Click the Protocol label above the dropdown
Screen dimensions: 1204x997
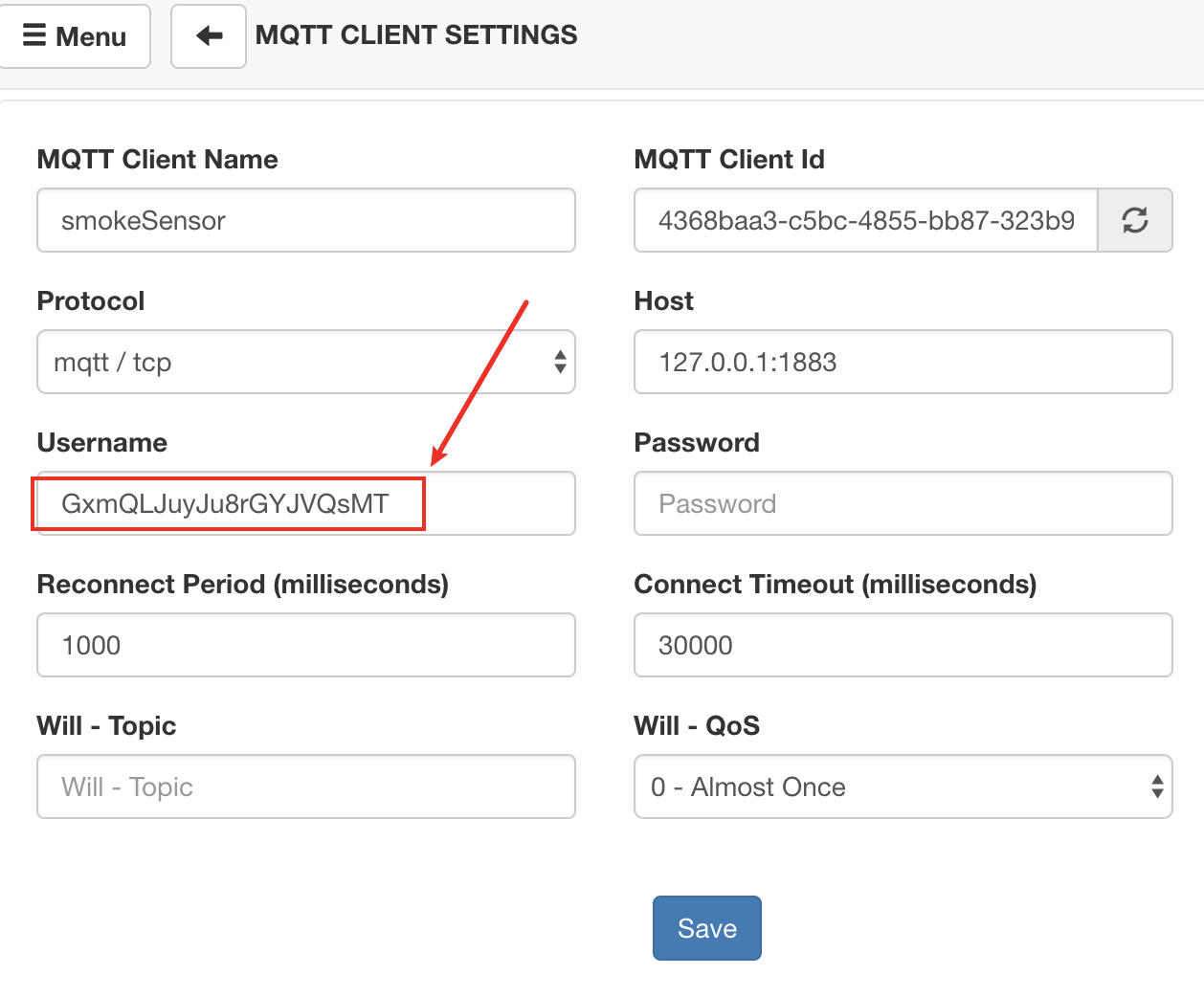91,300
